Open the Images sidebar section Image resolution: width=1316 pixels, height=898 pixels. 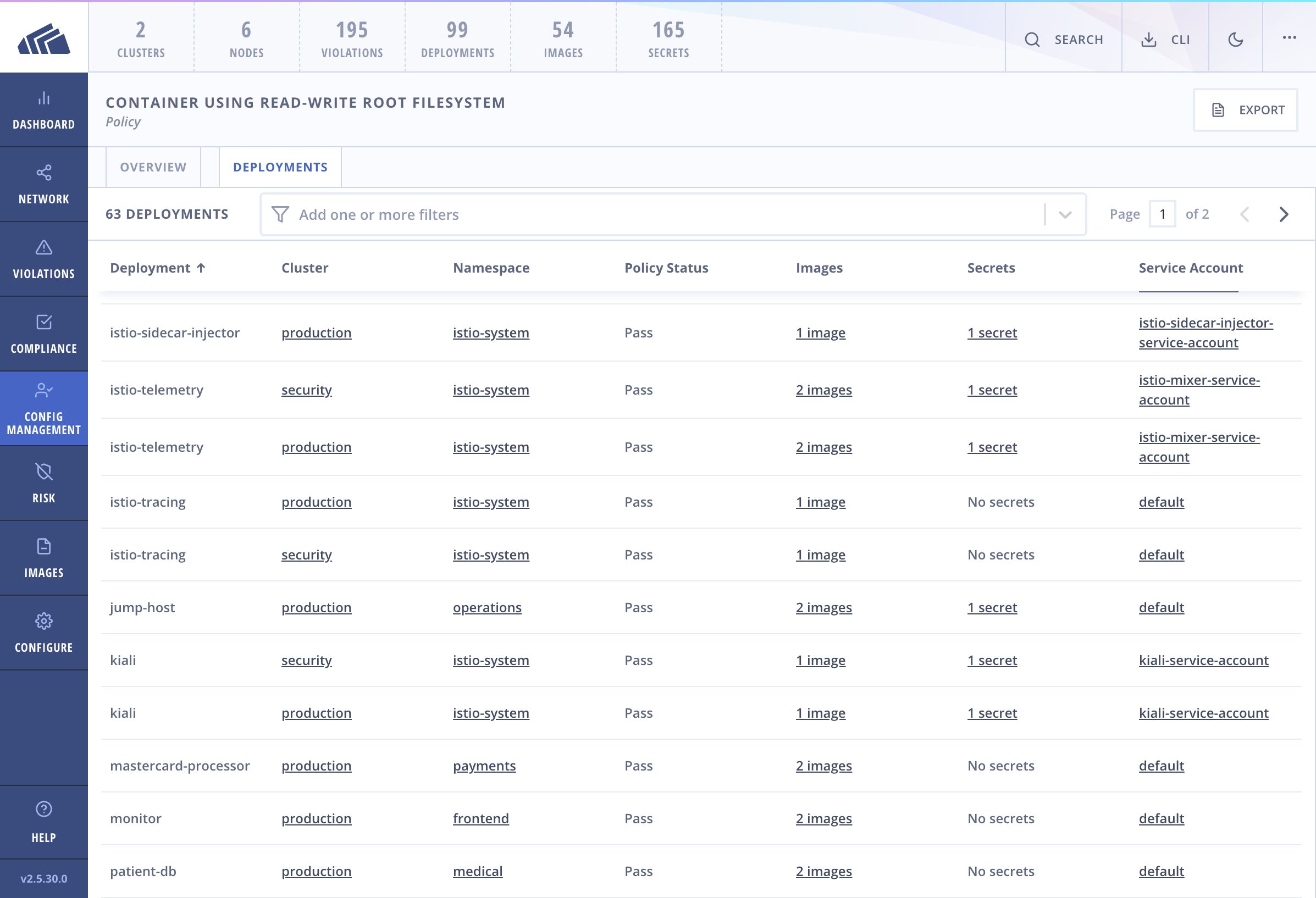[43, 558]
